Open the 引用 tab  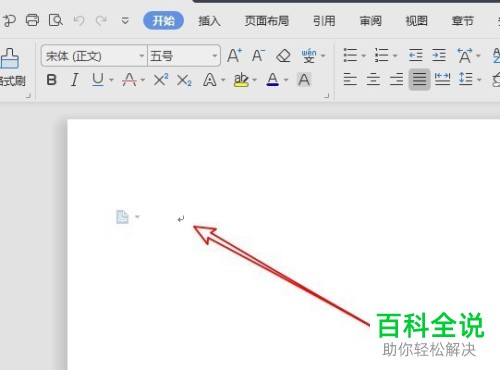coord(324,21)
